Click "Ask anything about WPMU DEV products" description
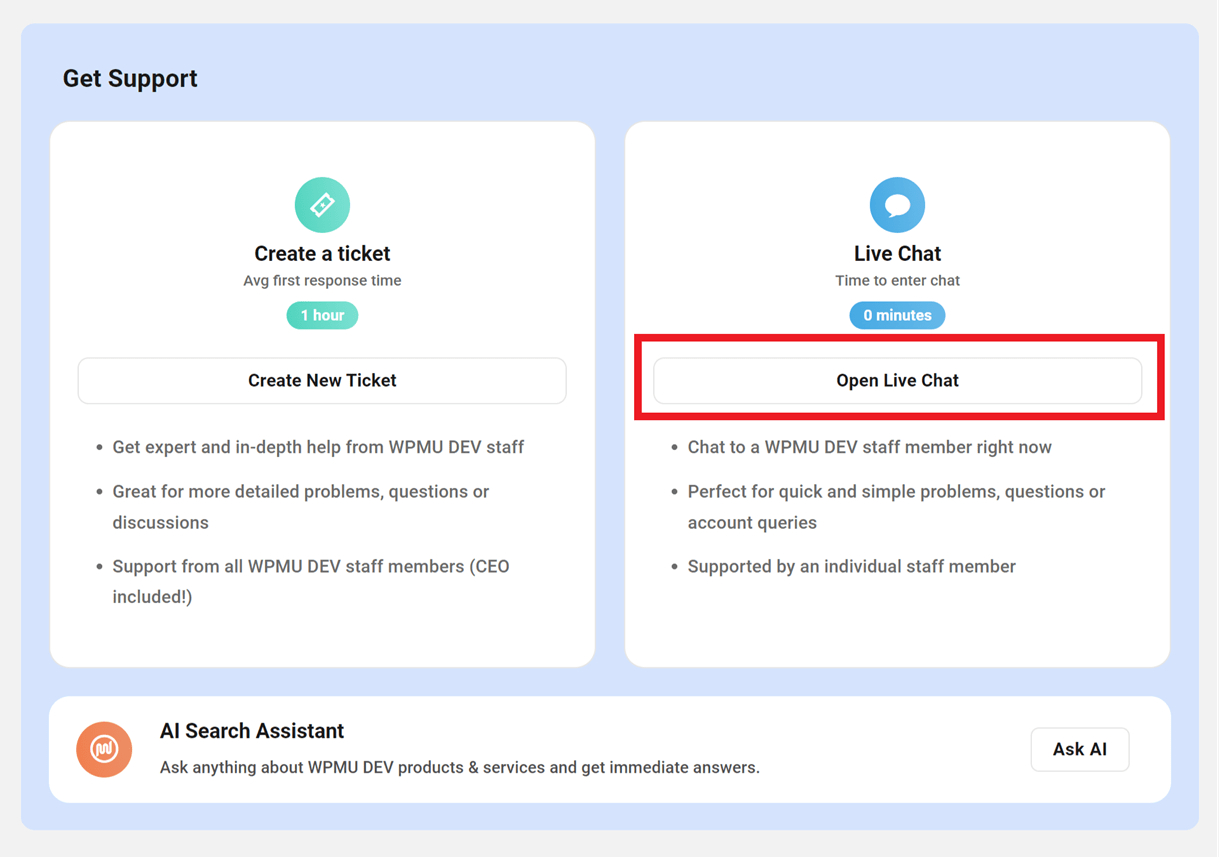Screen dimensions: 1220x857 (x=460, y=768)
